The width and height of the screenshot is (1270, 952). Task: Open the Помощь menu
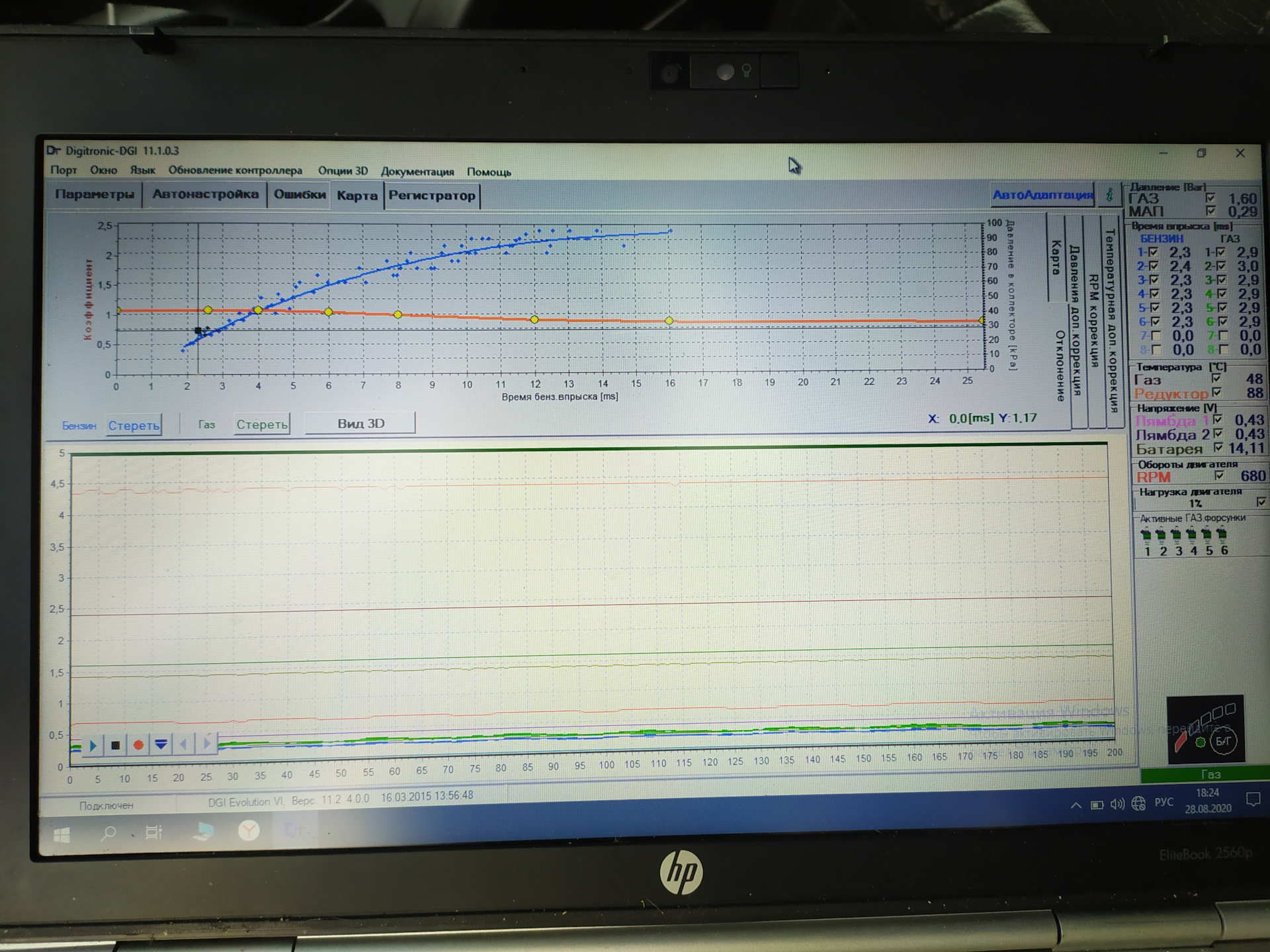pos(489,172)
